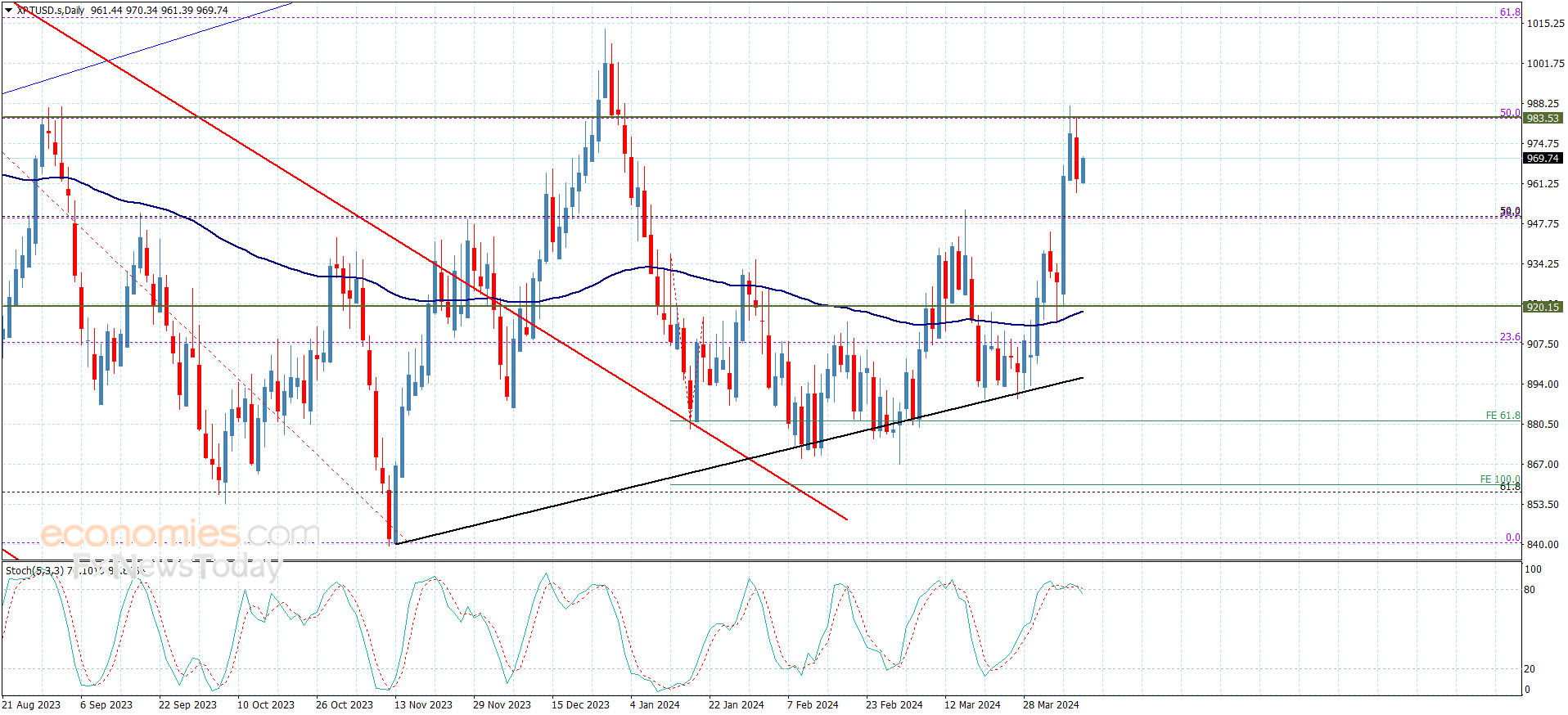Select the 983.53 horizontal line price tag
The width and height of the screenshot is (1568, 715).
[1542, 118]
